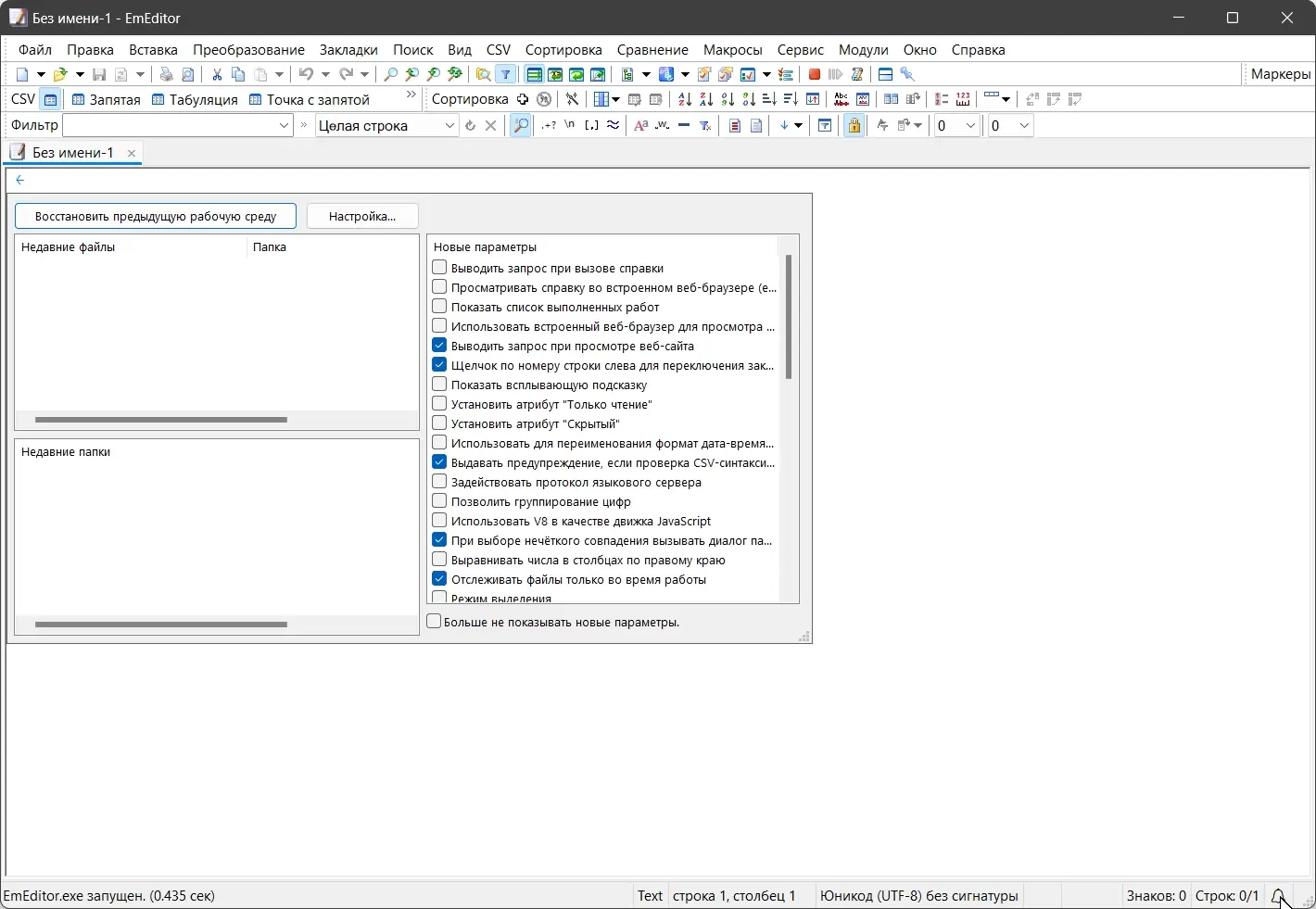Uncheck 'Выводить запрос при просмотре веб-сайта'

coord(439,346)
